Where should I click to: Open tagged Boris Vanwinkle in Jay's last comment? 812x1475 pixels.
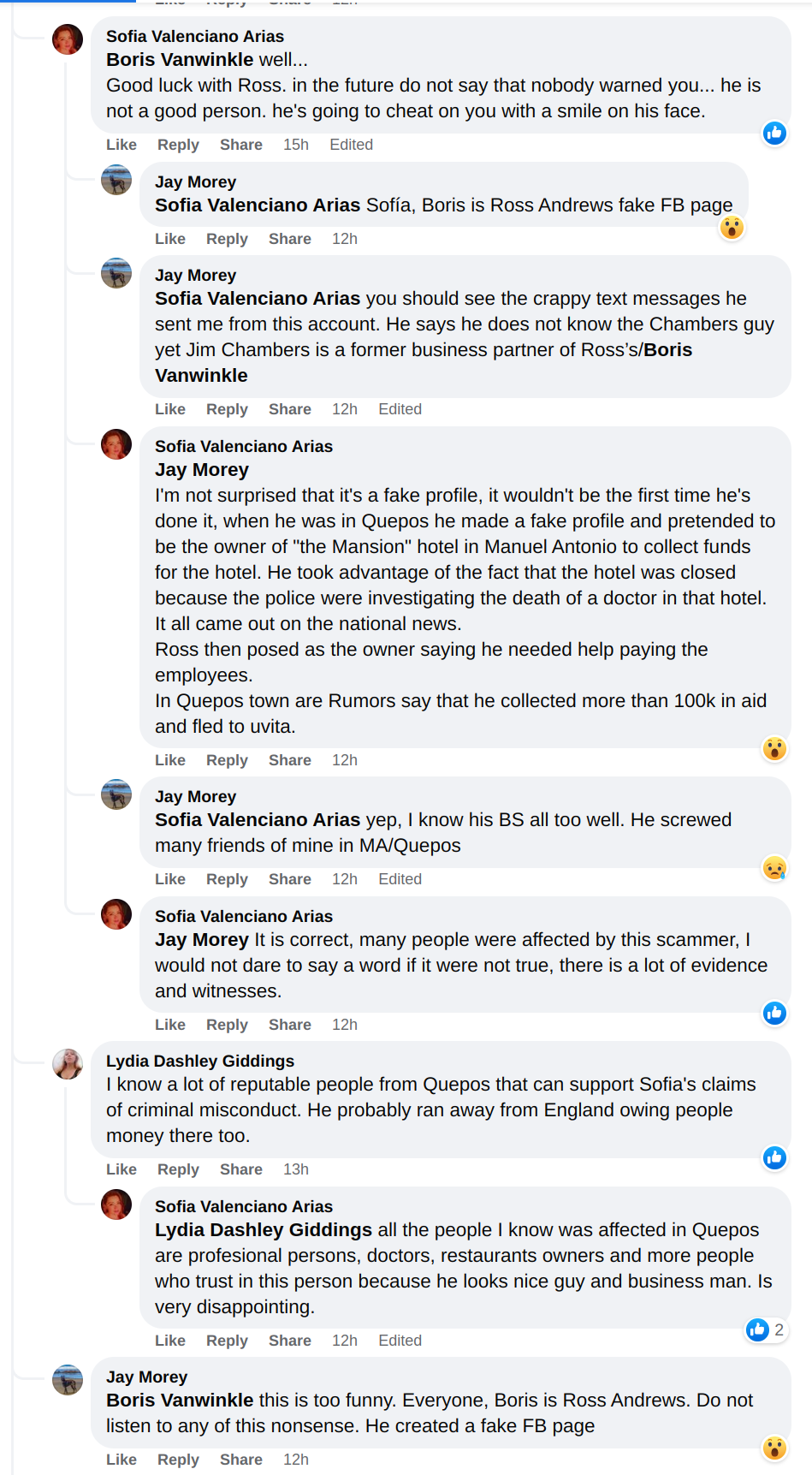coord(180,1401)
